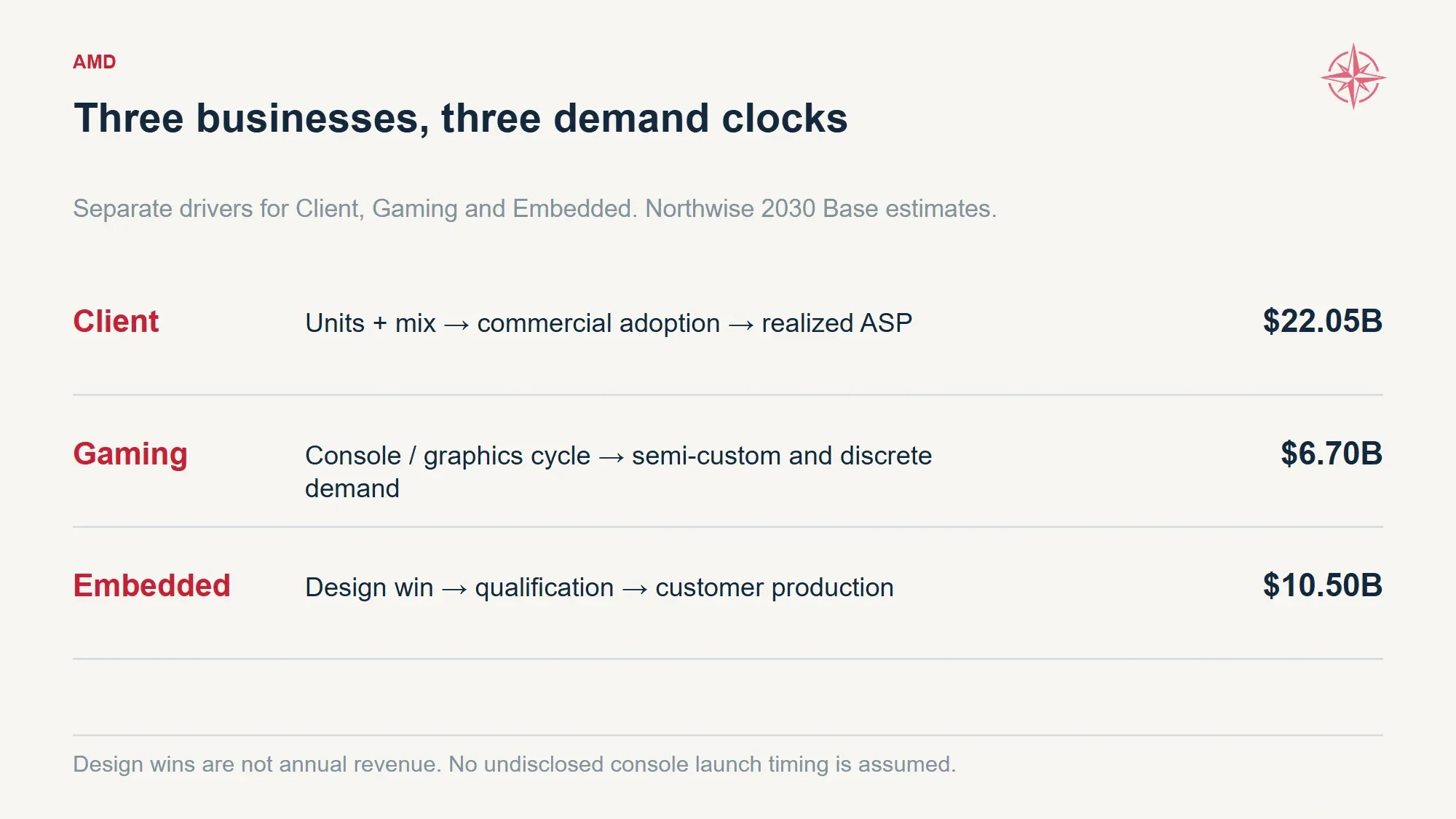Click the 'Units + mix' driver text
1456x819 pixels.
371,323
